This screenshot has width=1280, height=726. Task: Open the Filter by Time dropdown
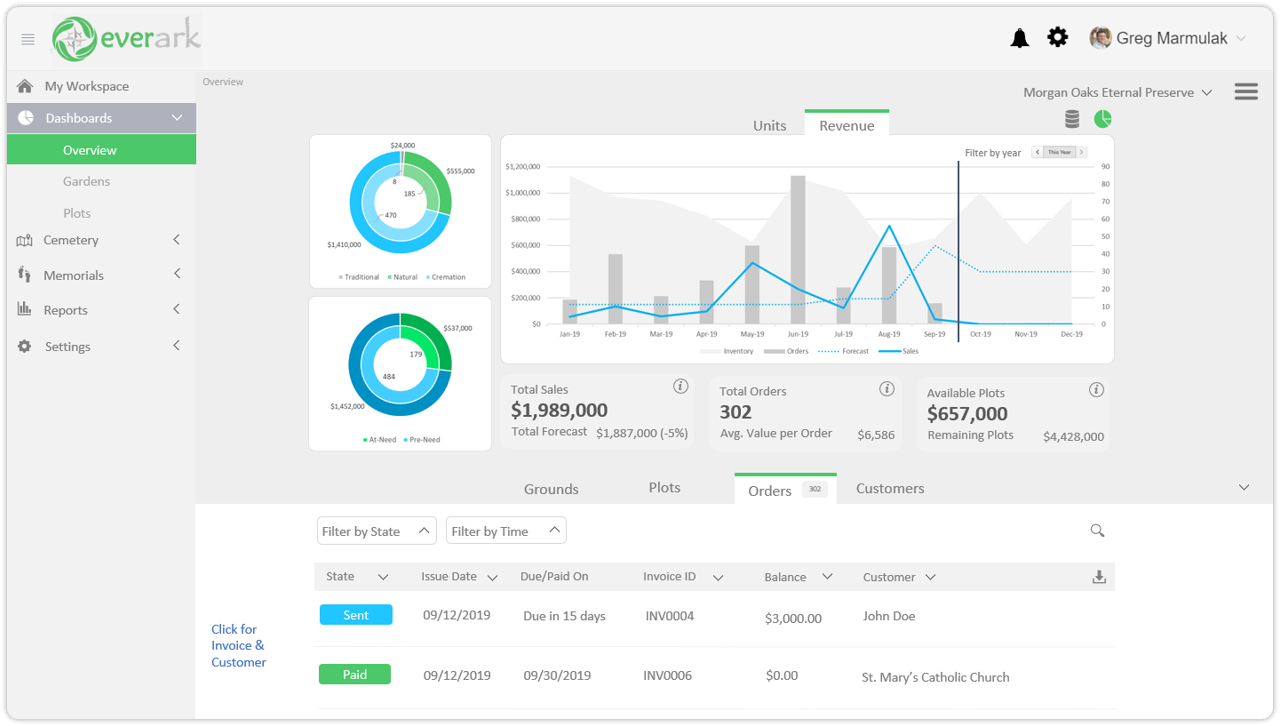coord(506,531)
